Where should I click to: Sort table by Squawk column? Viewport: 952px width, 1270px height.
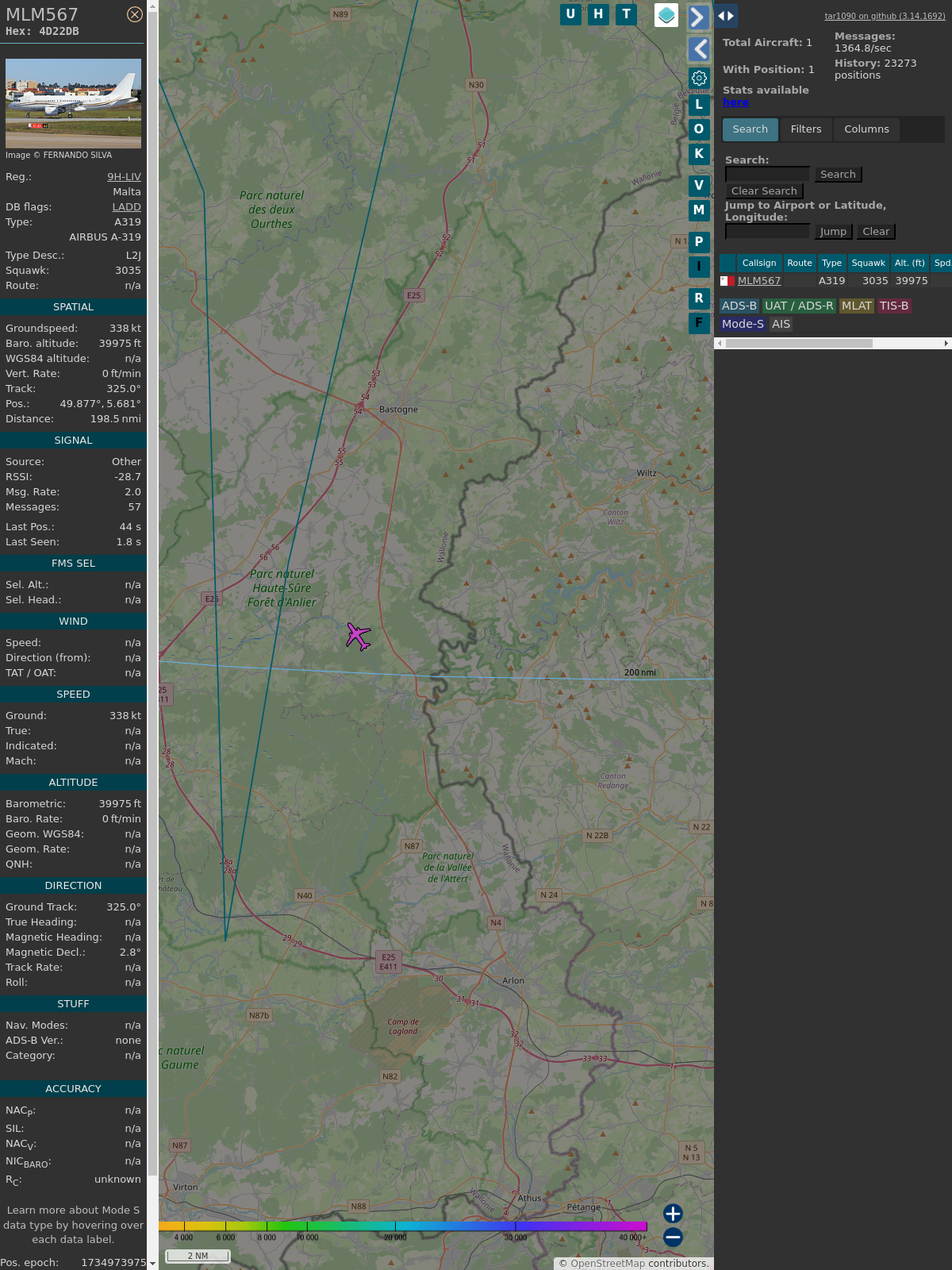pos(868,263)
